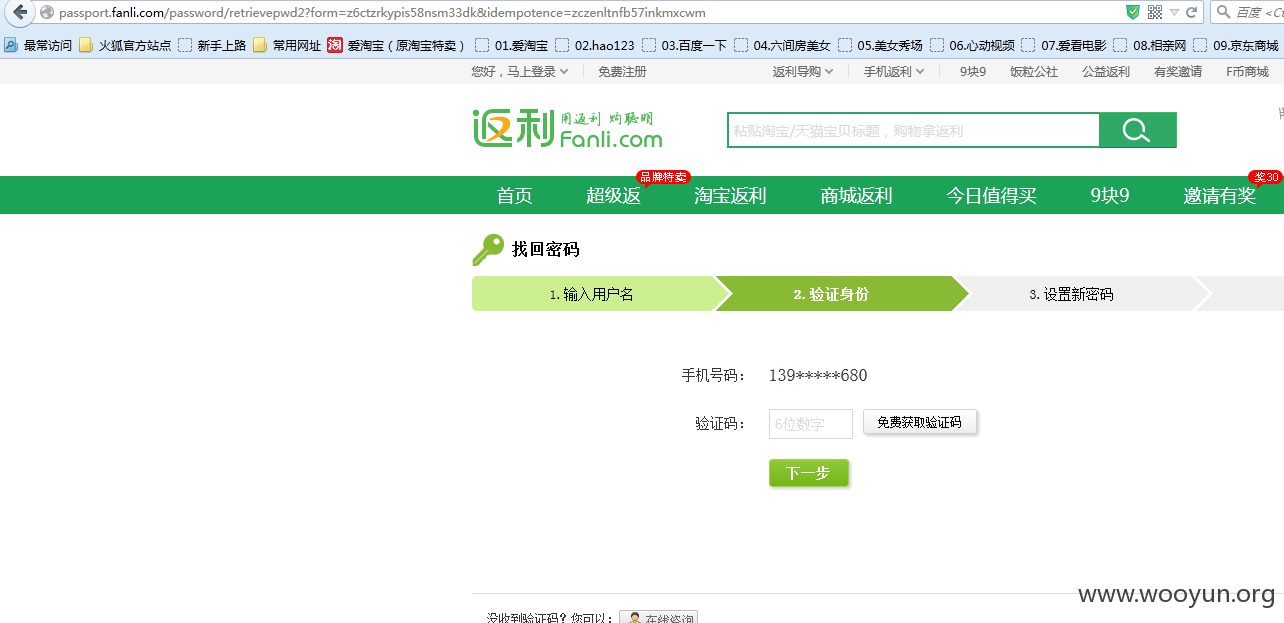
Task: Open 超级返 nav tab
Action: point(613,196)
